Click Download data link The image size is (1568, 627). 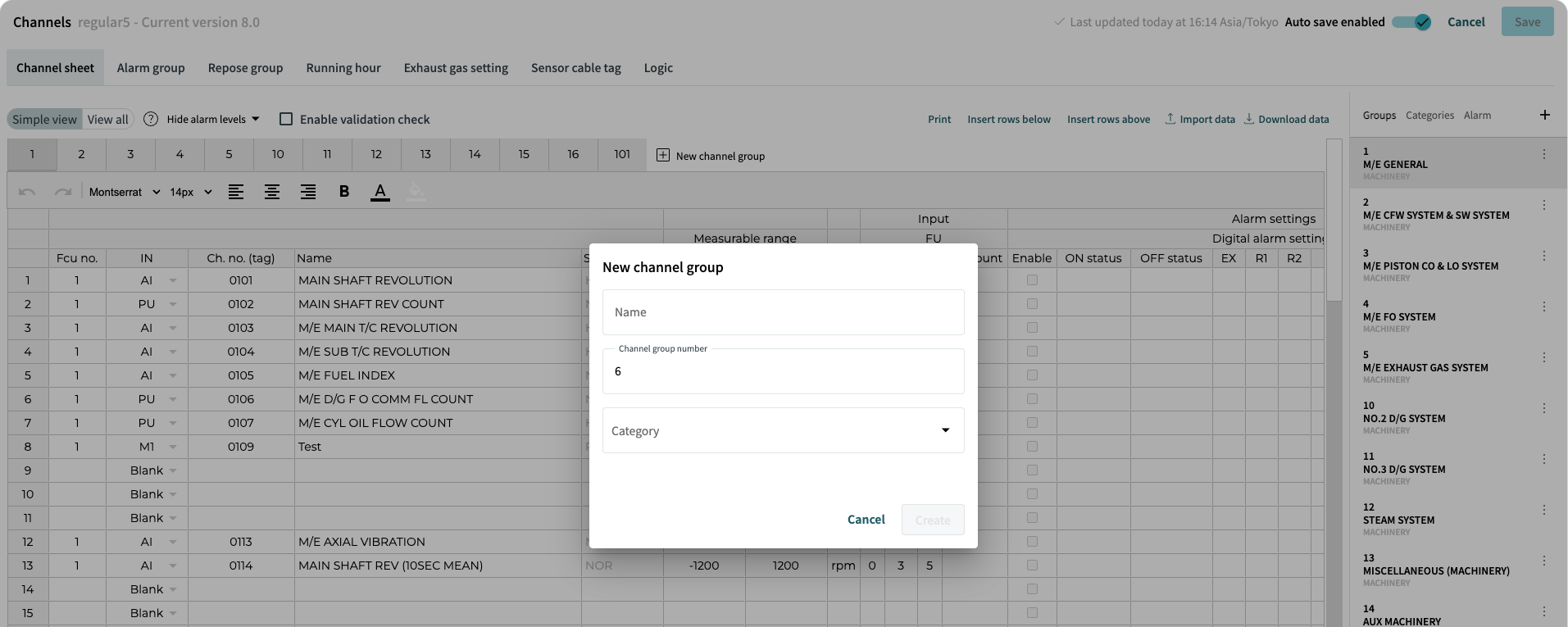coord(1286,119)
